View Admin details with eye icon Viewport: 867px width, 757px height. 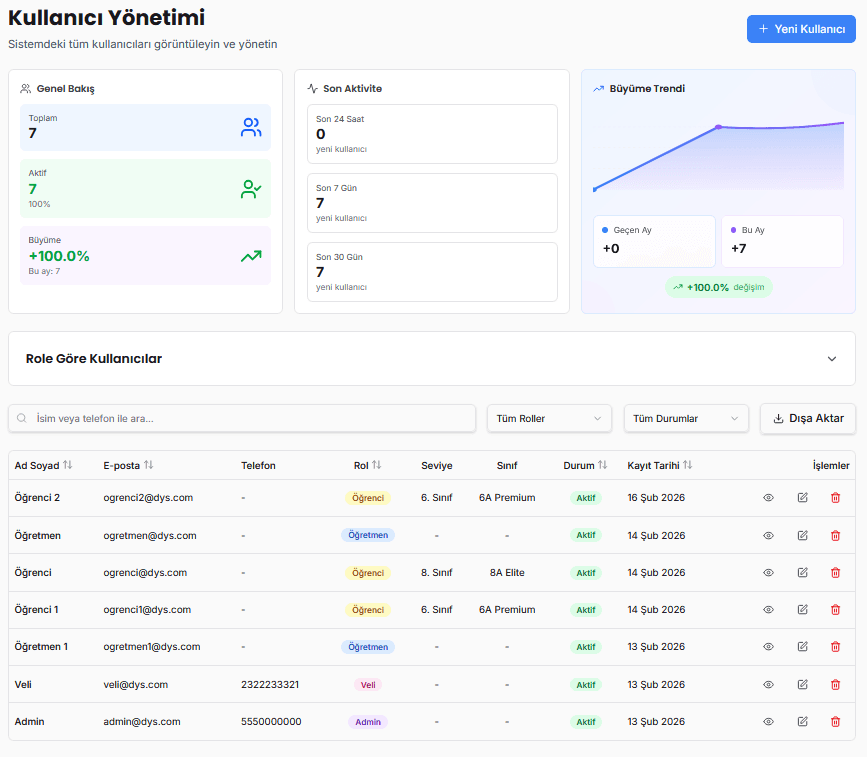(768, 721)
